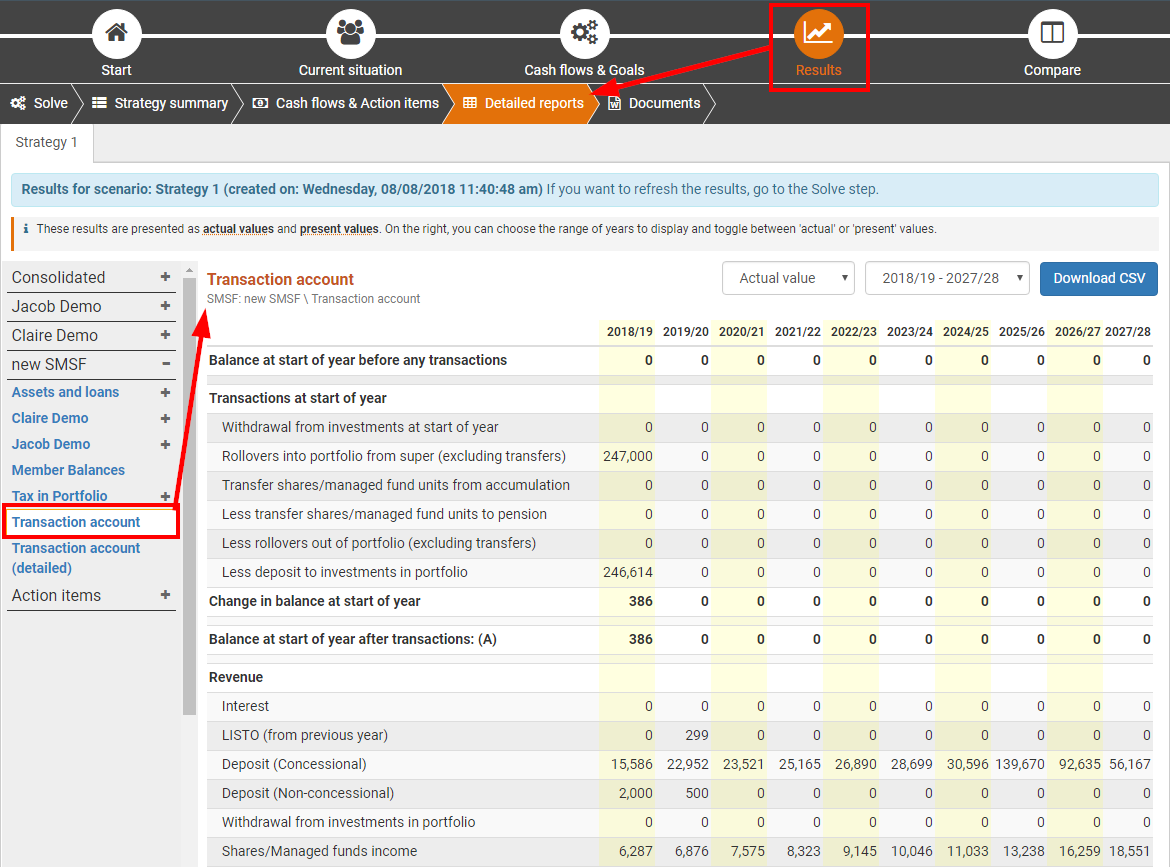Collapse the new SMSF section
Viewport: 1170px width, 867px height.
tap(166, 364)
